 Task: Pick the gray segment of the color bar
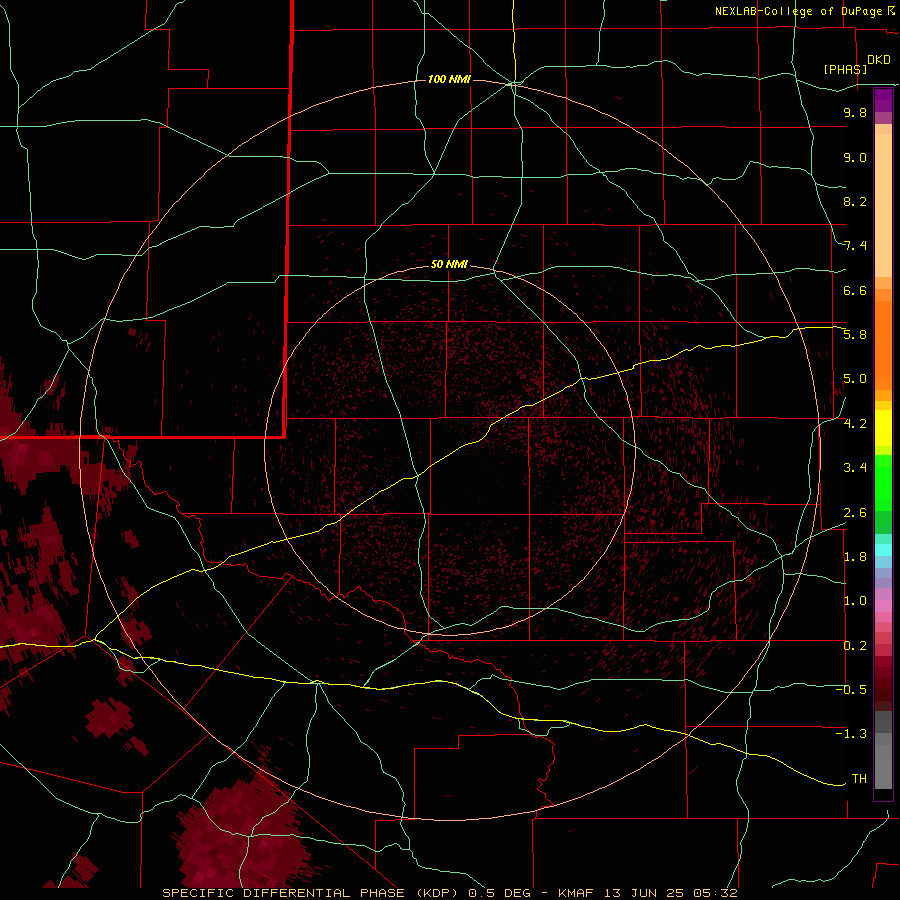883,750
